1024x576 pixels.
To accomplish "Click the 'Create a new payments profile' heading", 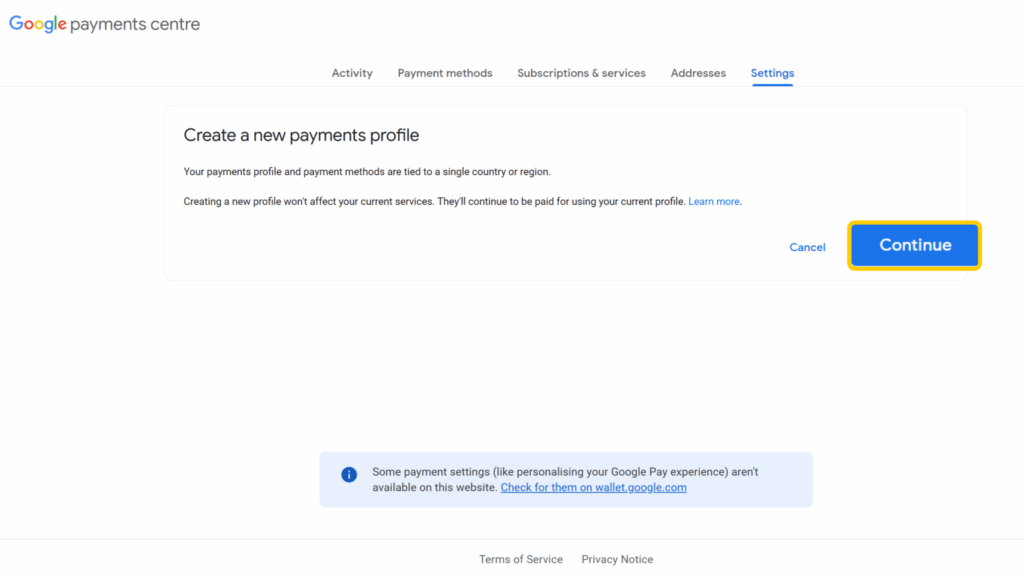I will pos(301,135).
